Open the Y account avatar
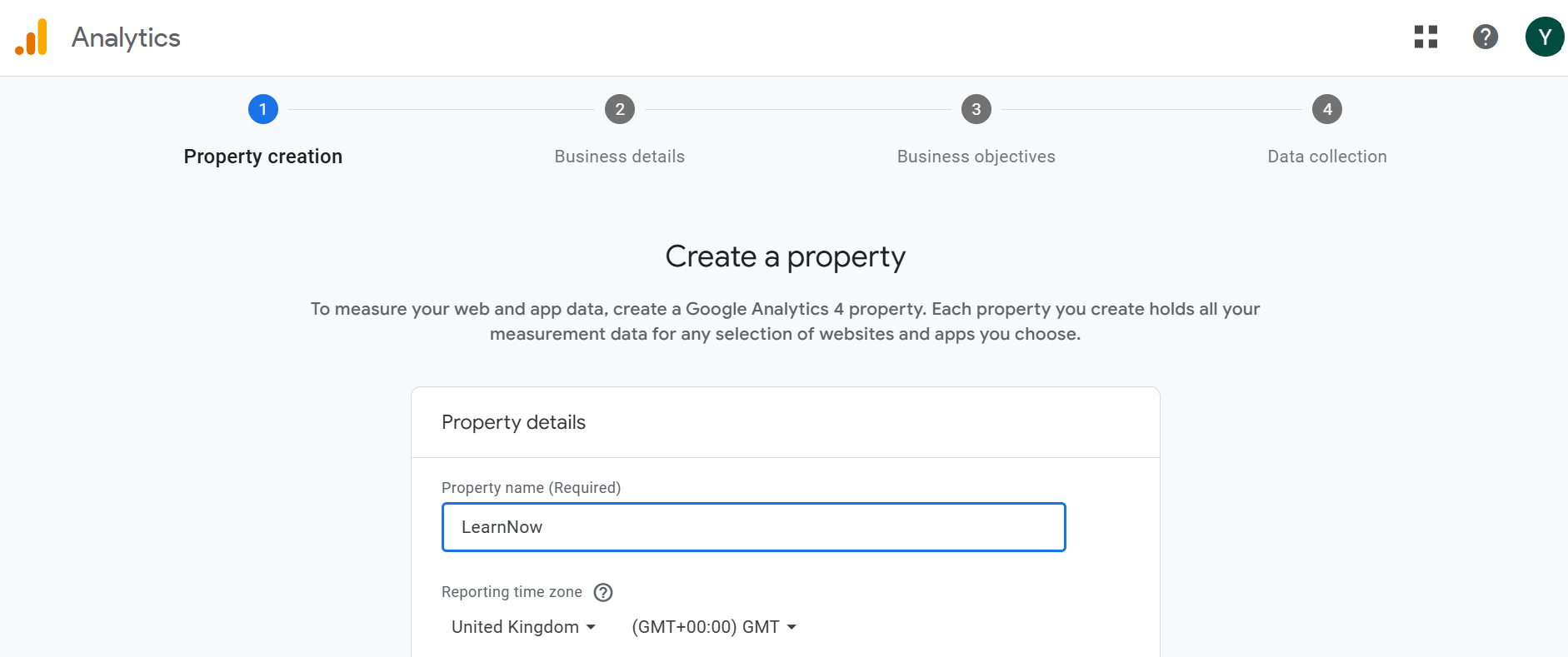 pyautogui.click(x=1544, y=37)
